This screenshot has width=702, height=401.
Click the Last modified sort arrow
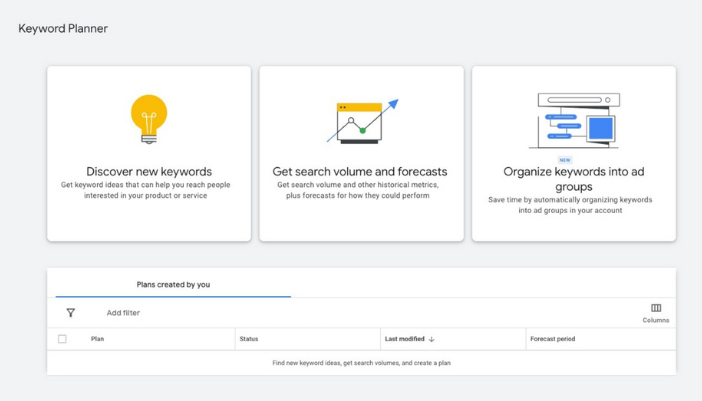click(432, 339)
